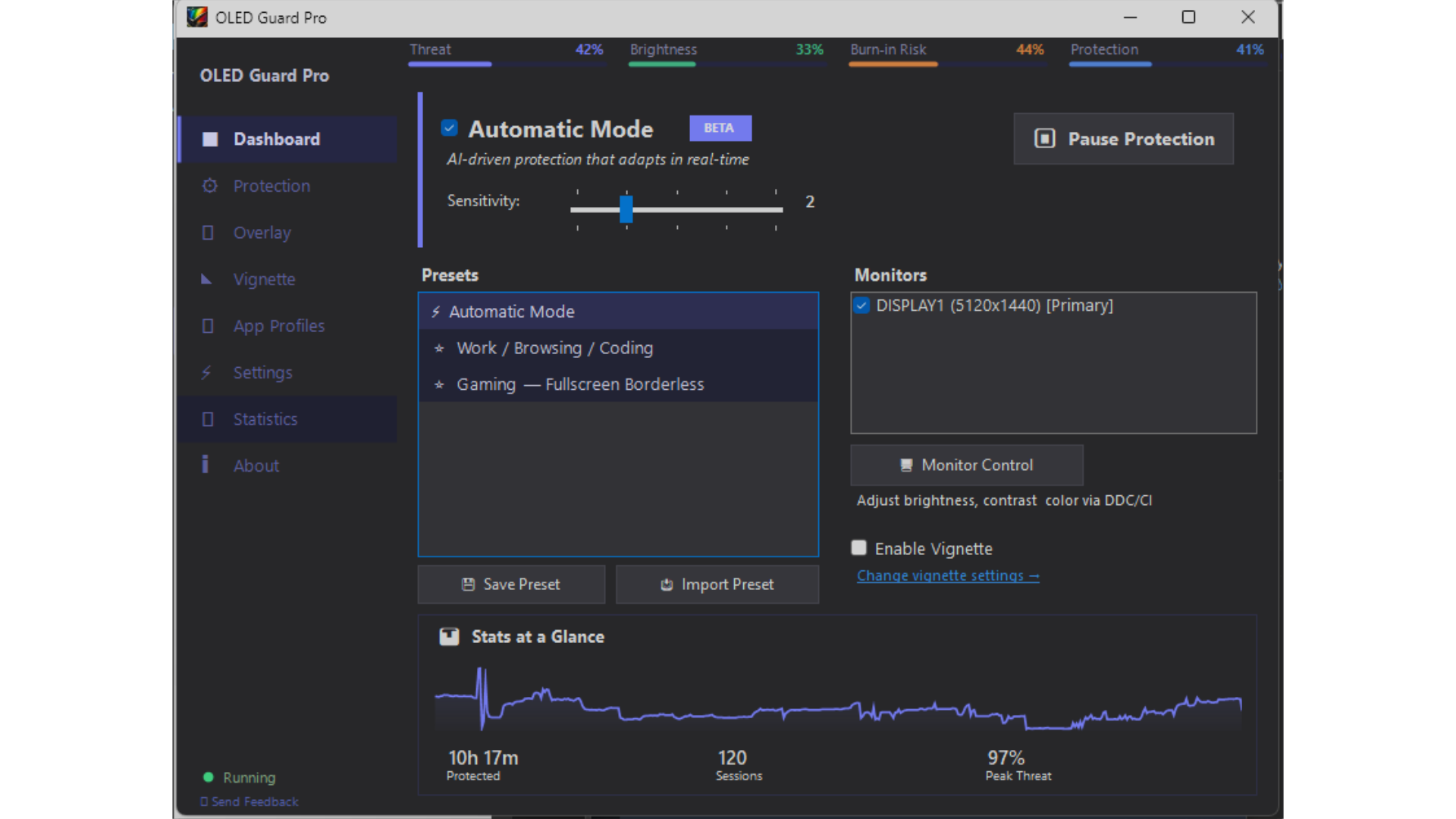
Task: Uncheck DISPLAY1 in the Monitors list
Action: pyautogui.click(x=861, y=306)
